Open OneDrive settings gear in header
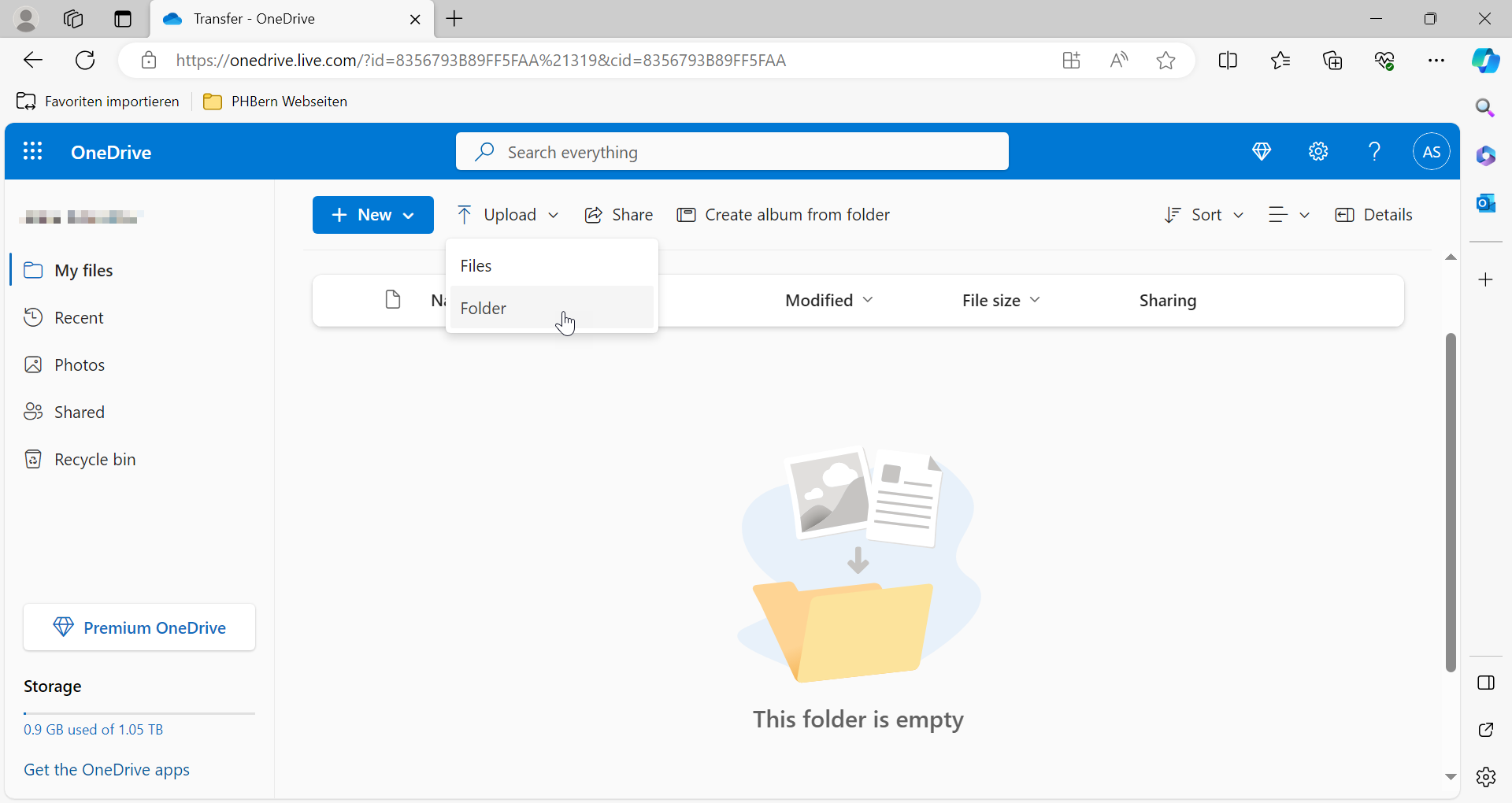Image resolution: width=1512 pixels, height=803 pixels. 1318,151
